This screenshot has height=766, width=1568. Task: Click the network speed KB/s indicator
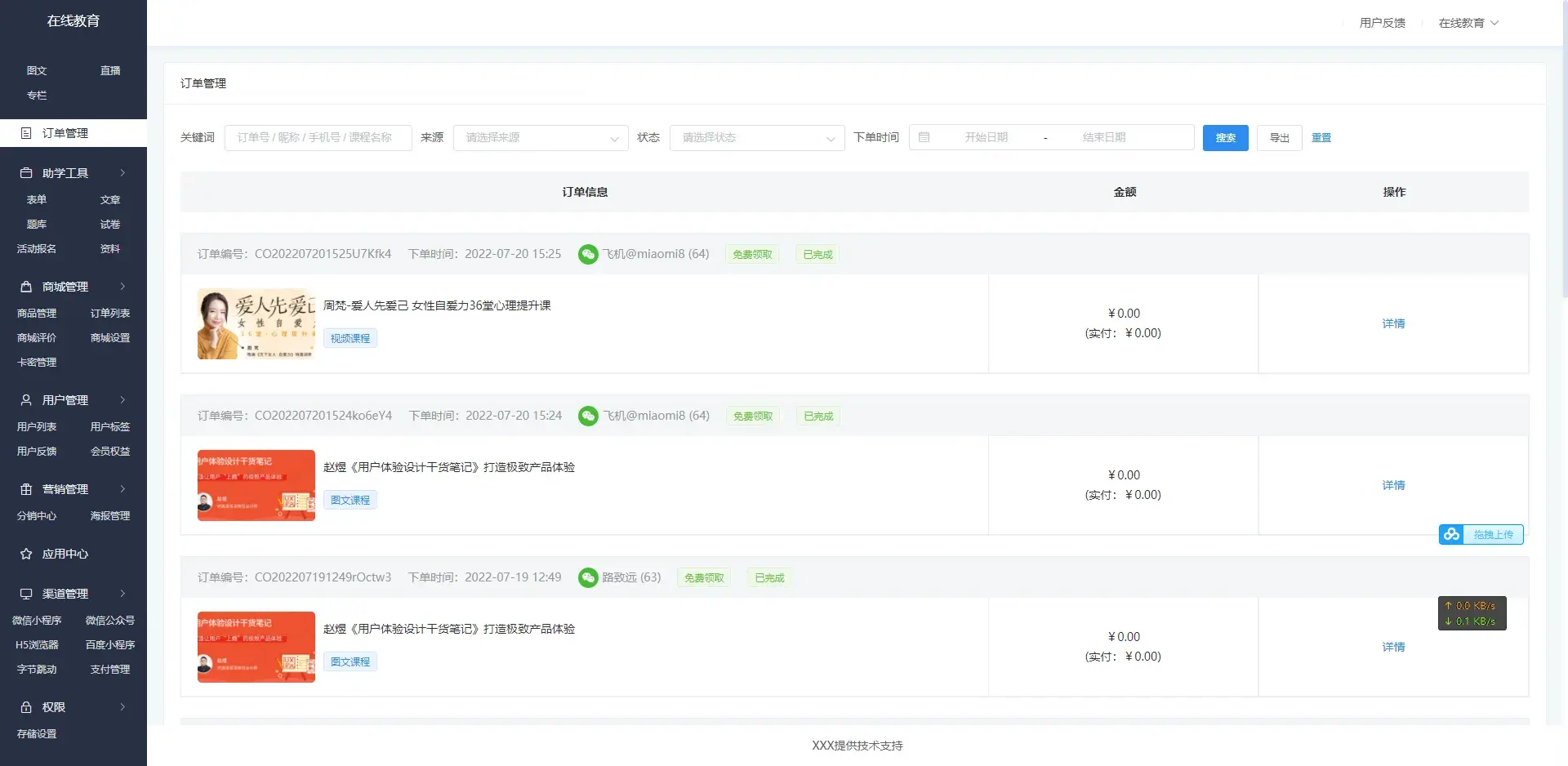coord(1472,613)
